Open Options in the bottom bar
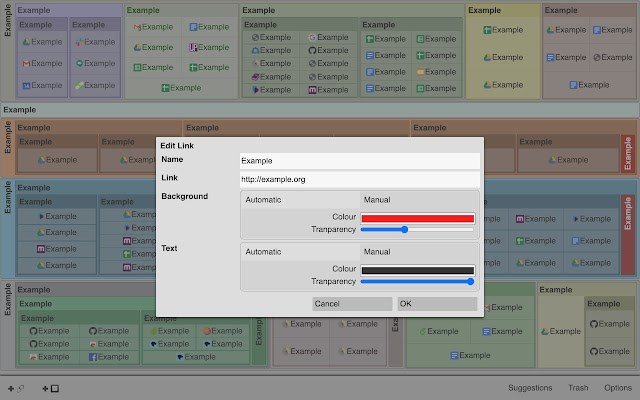Screen dimensions: 640x400 [618, 388]
